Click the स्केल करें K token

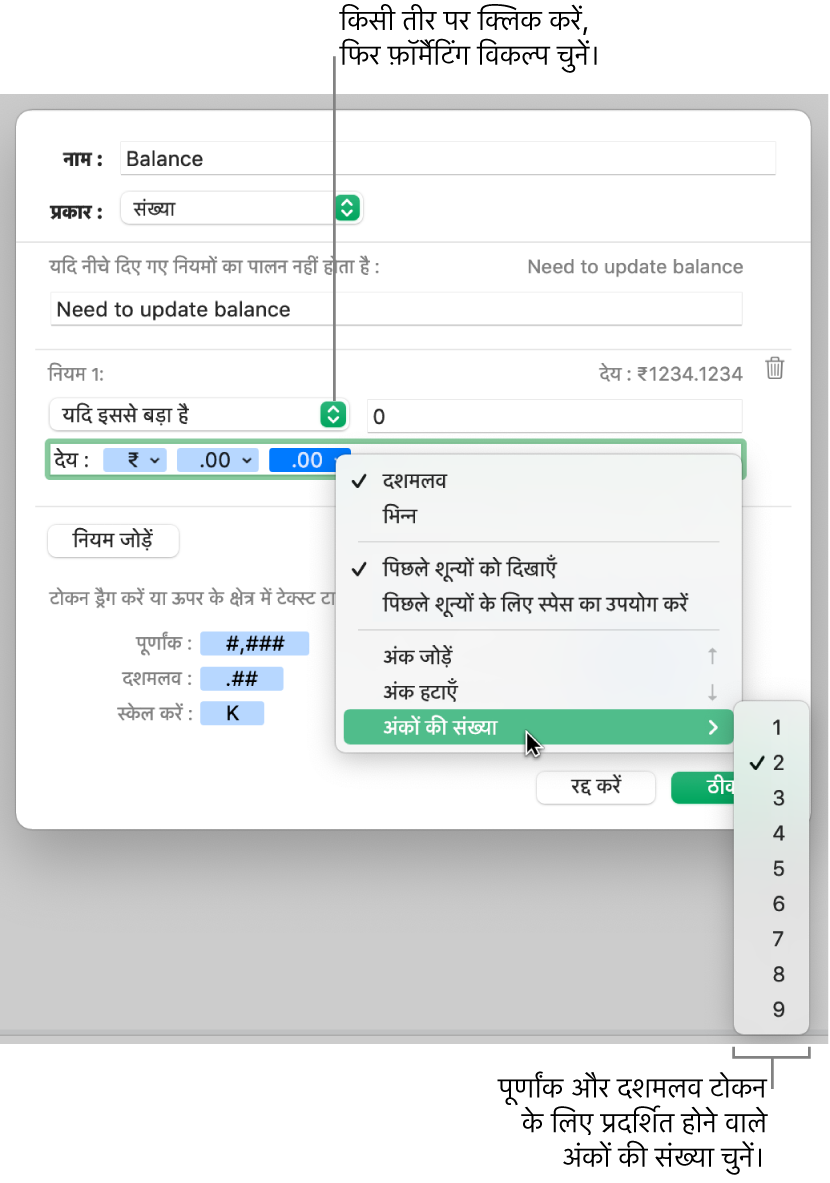click(x=232, y=714)
